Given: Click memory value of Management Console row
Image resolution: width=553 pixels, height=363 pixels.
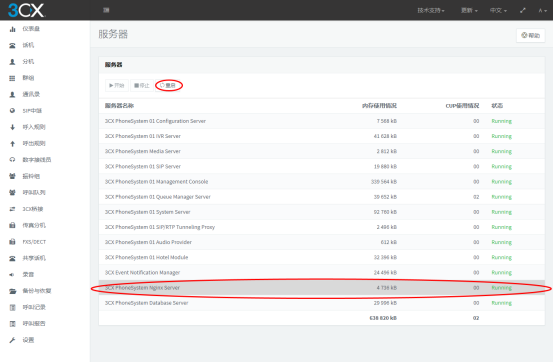Looking at the screenshot, I should point(384,182).
